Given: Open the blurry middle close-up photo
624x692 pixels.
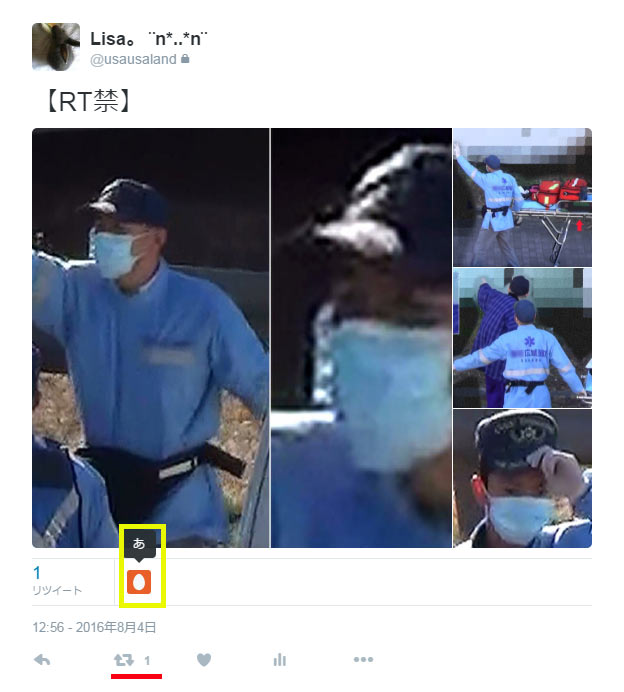Looking at the screenshot, I should tap(361, 338).
